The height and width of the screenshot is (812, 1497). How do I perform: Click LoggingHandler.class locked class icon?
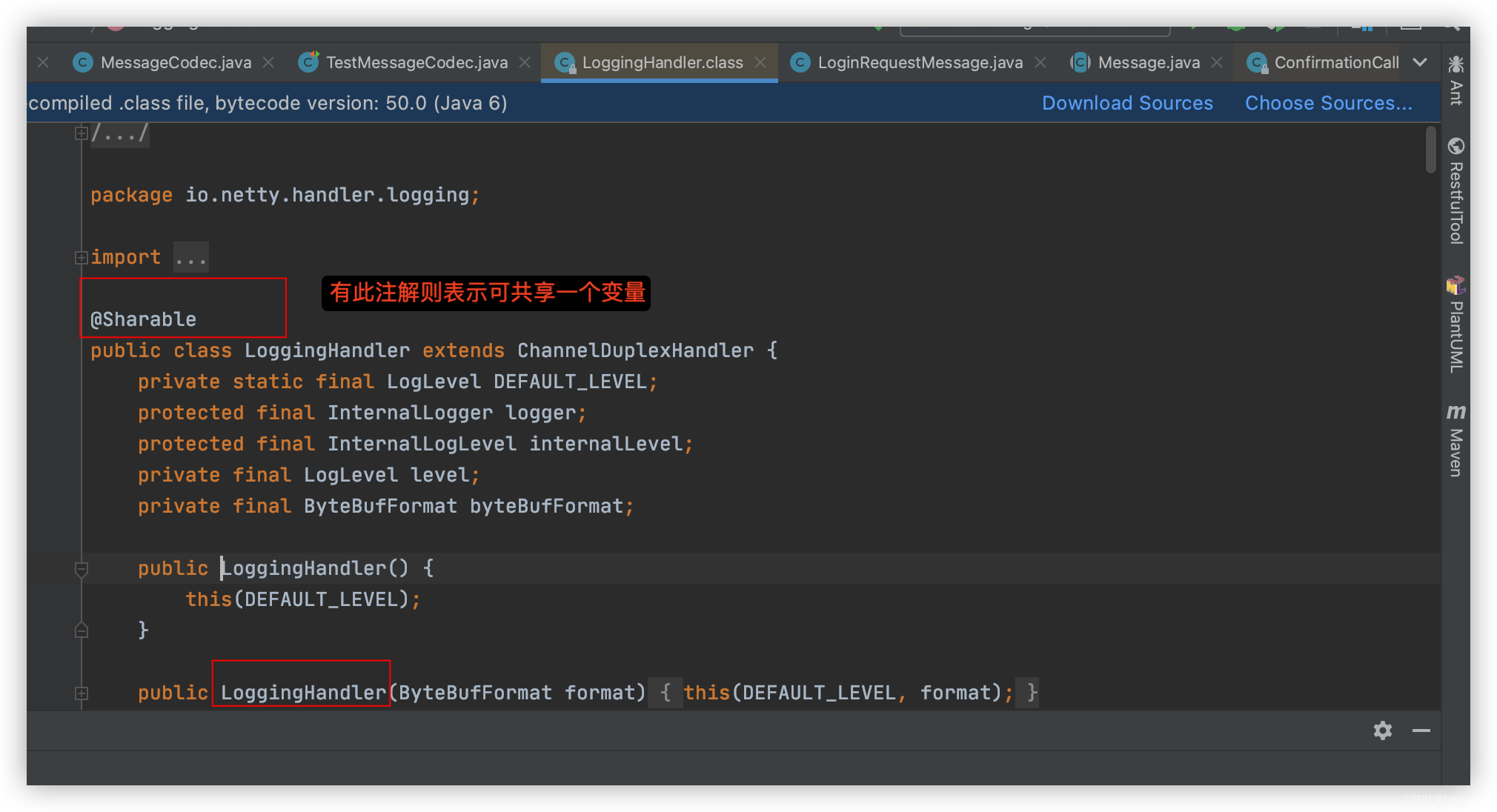click(565, 63)
